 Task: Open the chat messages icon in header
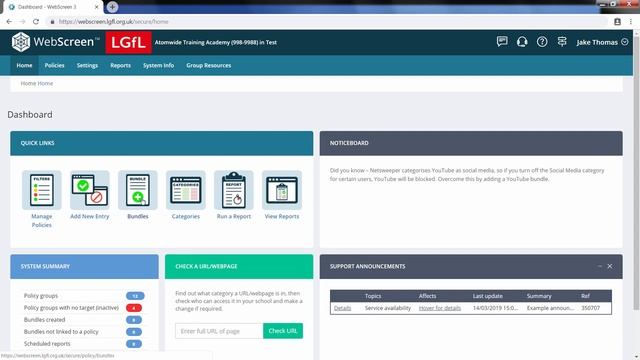coord(502,42)
